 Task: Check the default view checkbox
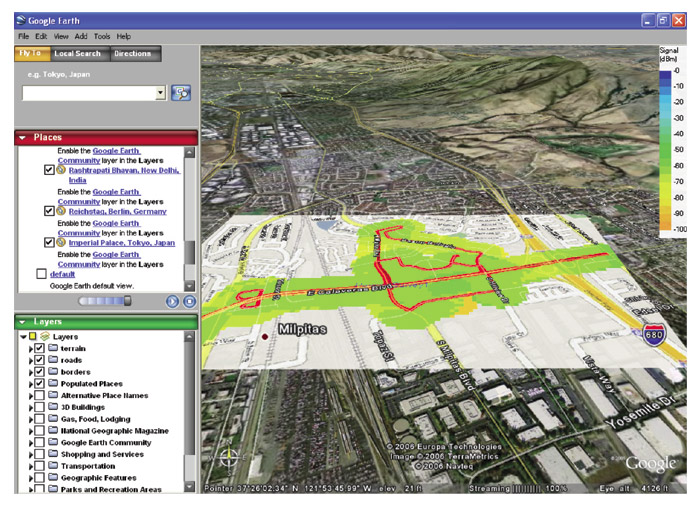point(42,274)
